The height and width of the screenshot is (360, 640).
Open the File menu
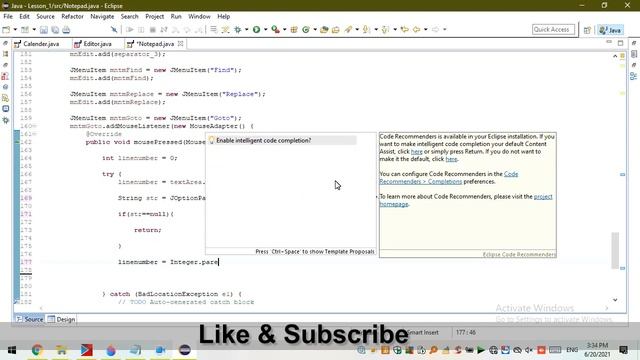tap(8, 16)
